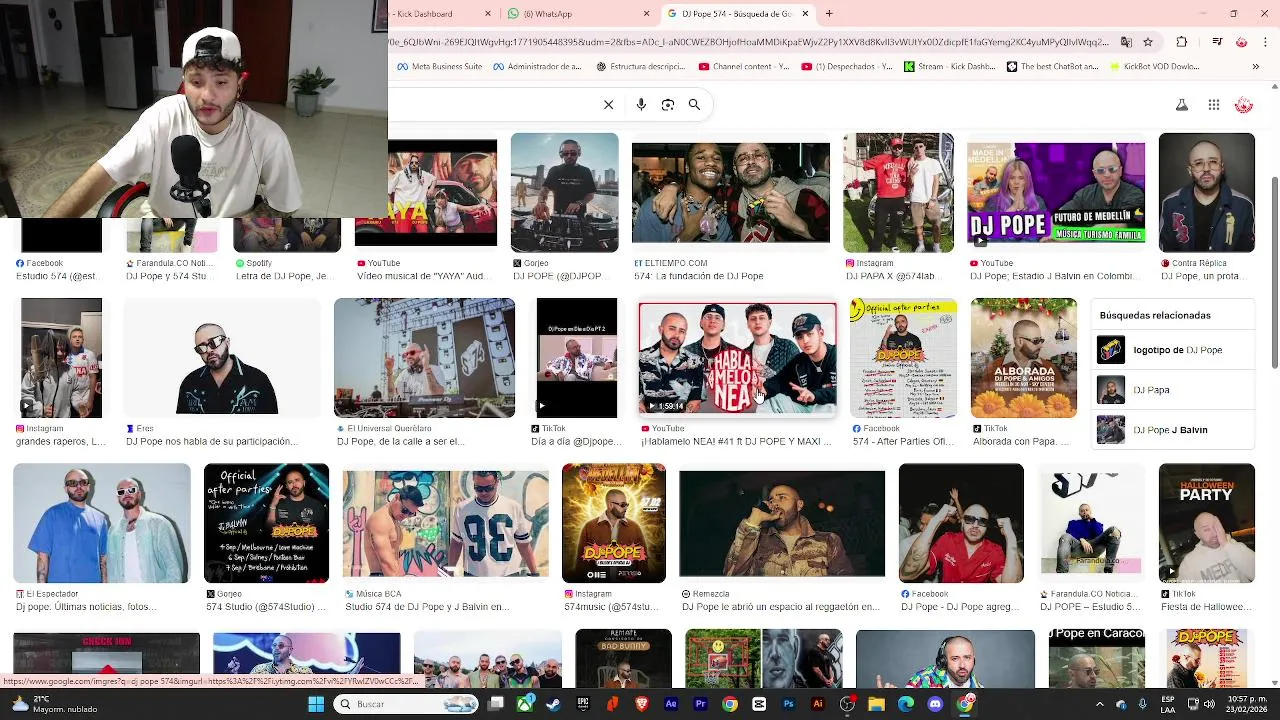Click the 'DJ Pope, de la calle a ser el' caption
Image resolution: width=1280 pixels, height=720 pixels.
(400, 441)
